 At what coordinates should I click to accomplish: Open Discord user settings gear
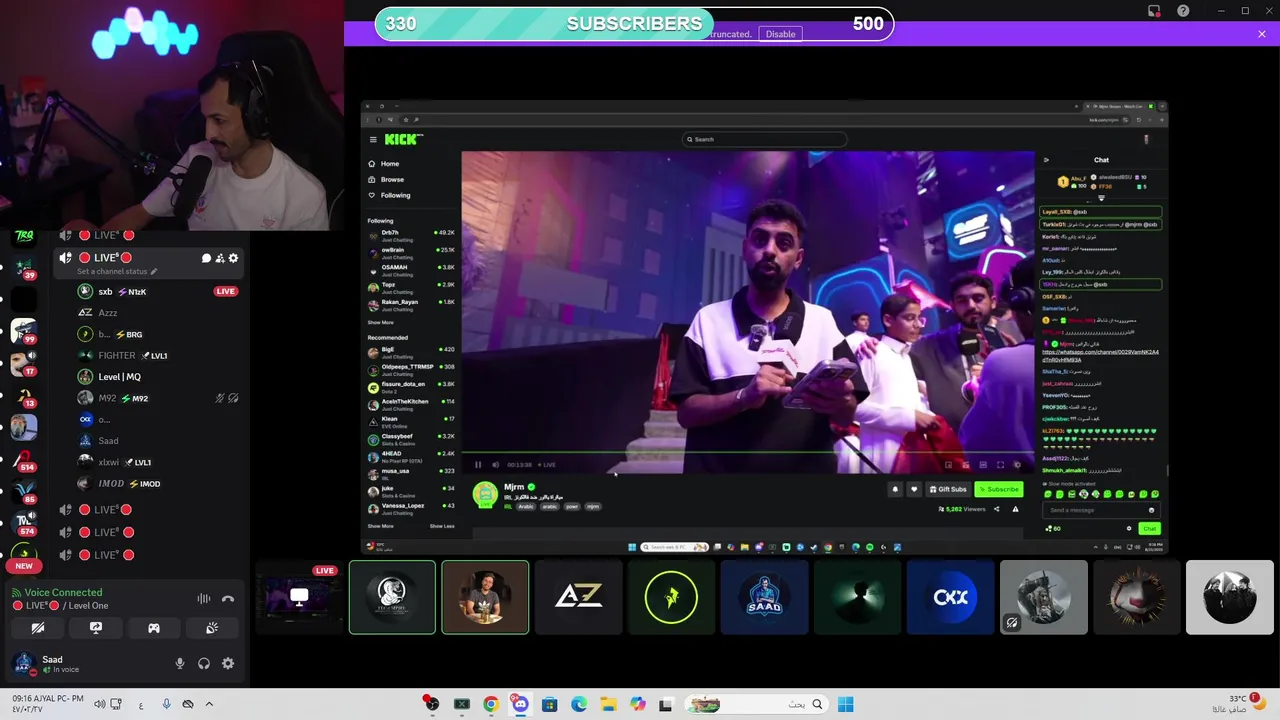228,663
